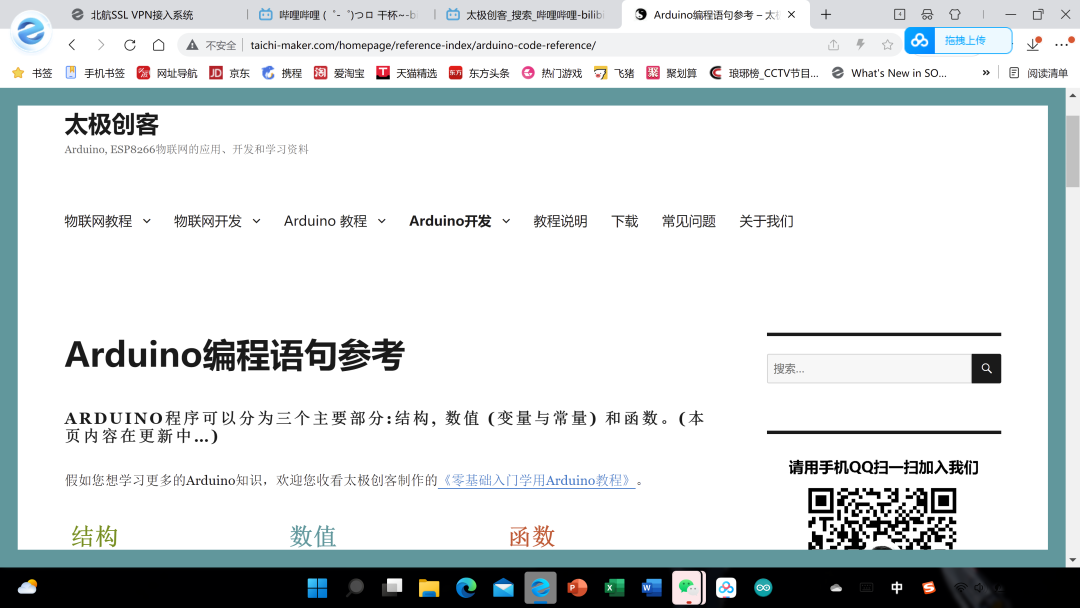Open Baidu Netdisk on the taskbar

726,587
